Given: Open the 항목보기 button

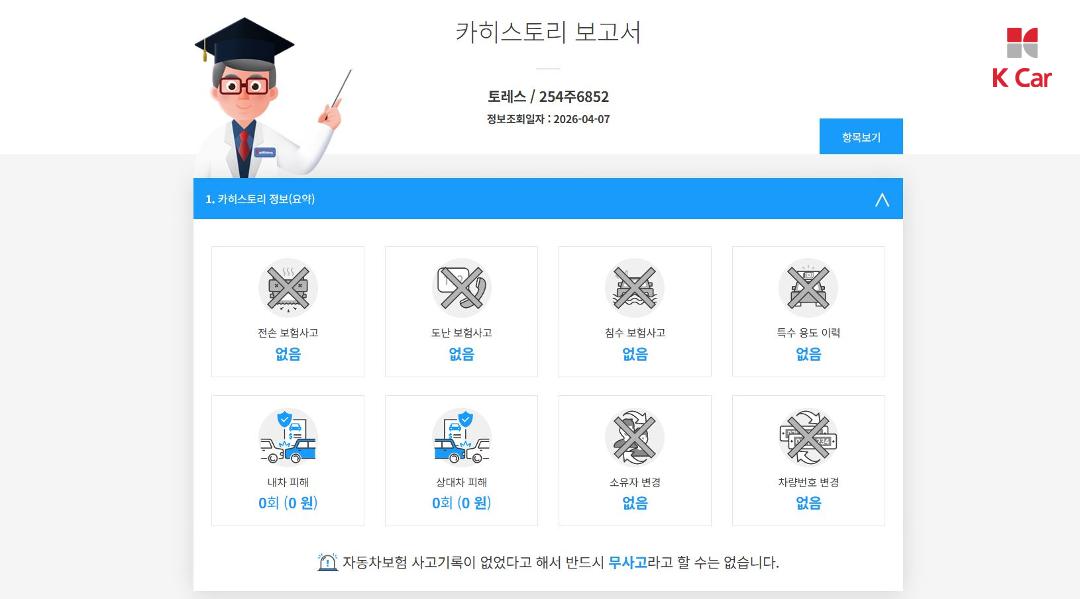Looking at the screenshot, I should pyautogui.click(x=861, y=136).
